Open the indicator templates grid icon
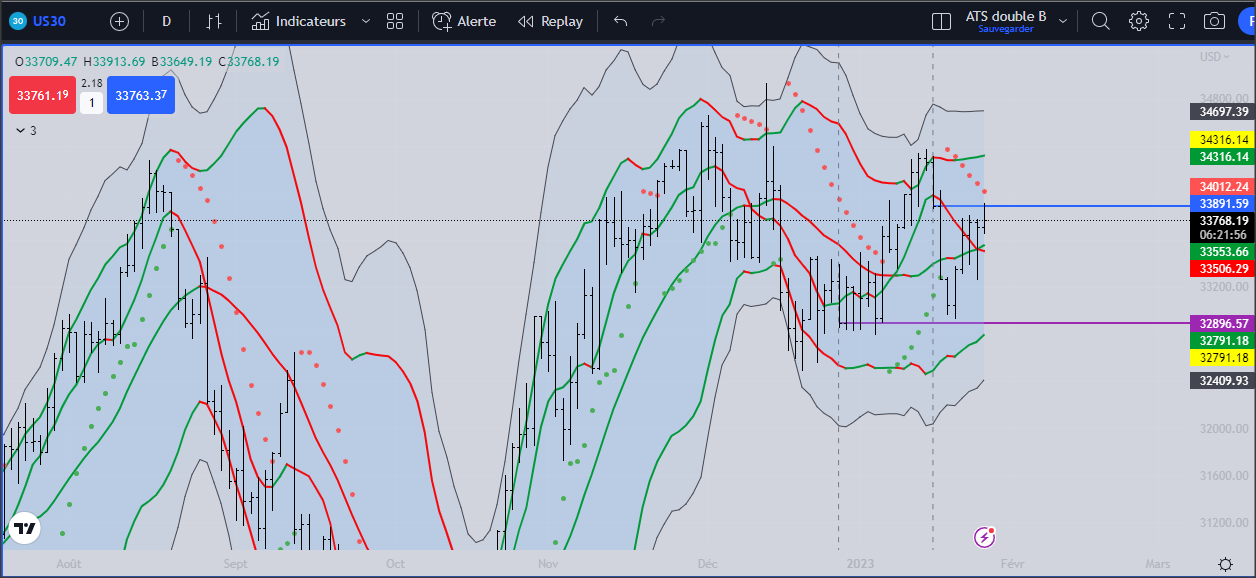Image resolution: width=1256 pixels, height=578 pixels. coord(395,21)
